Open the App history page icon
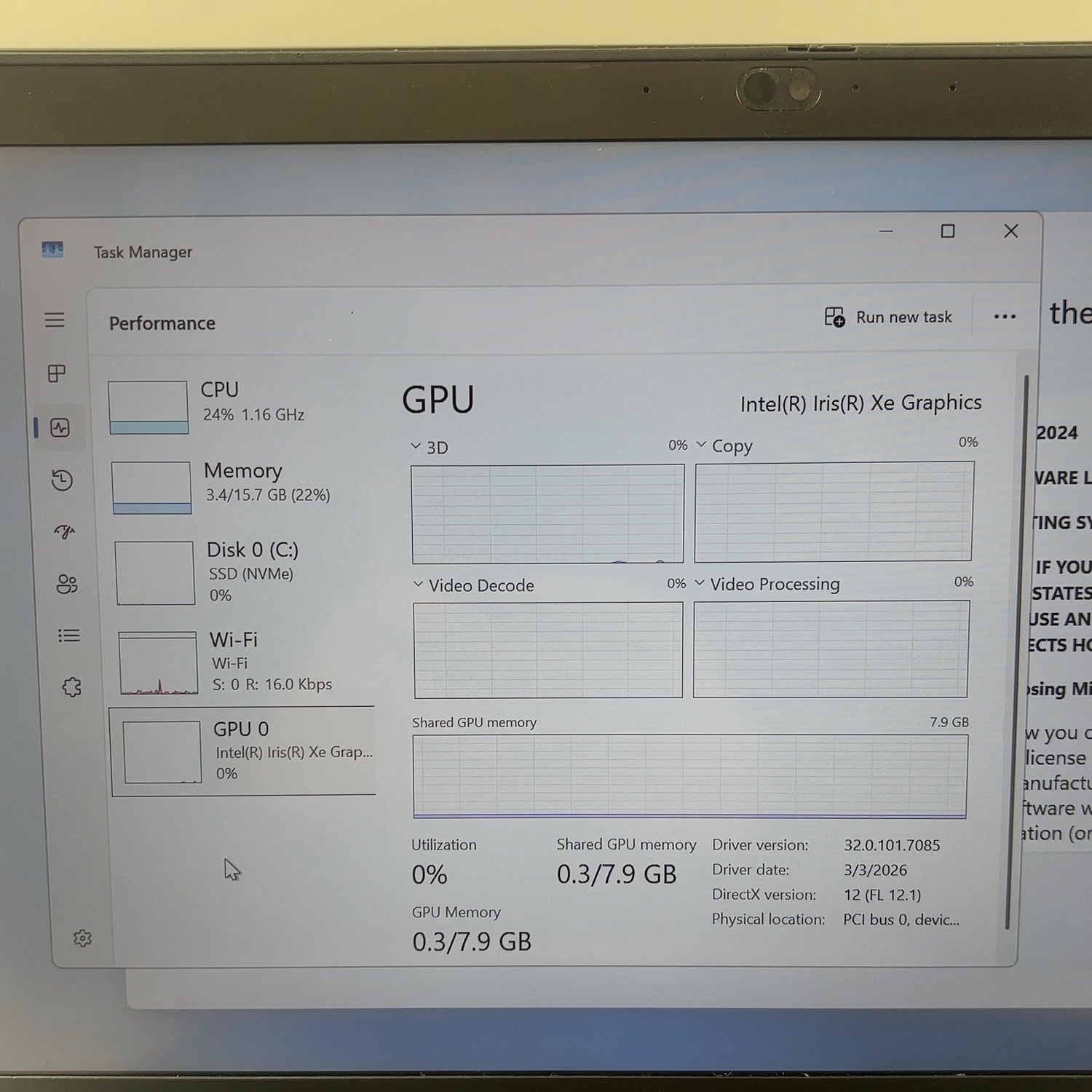This screenshot has width=1092, height=1092. (x=62, y=480)
